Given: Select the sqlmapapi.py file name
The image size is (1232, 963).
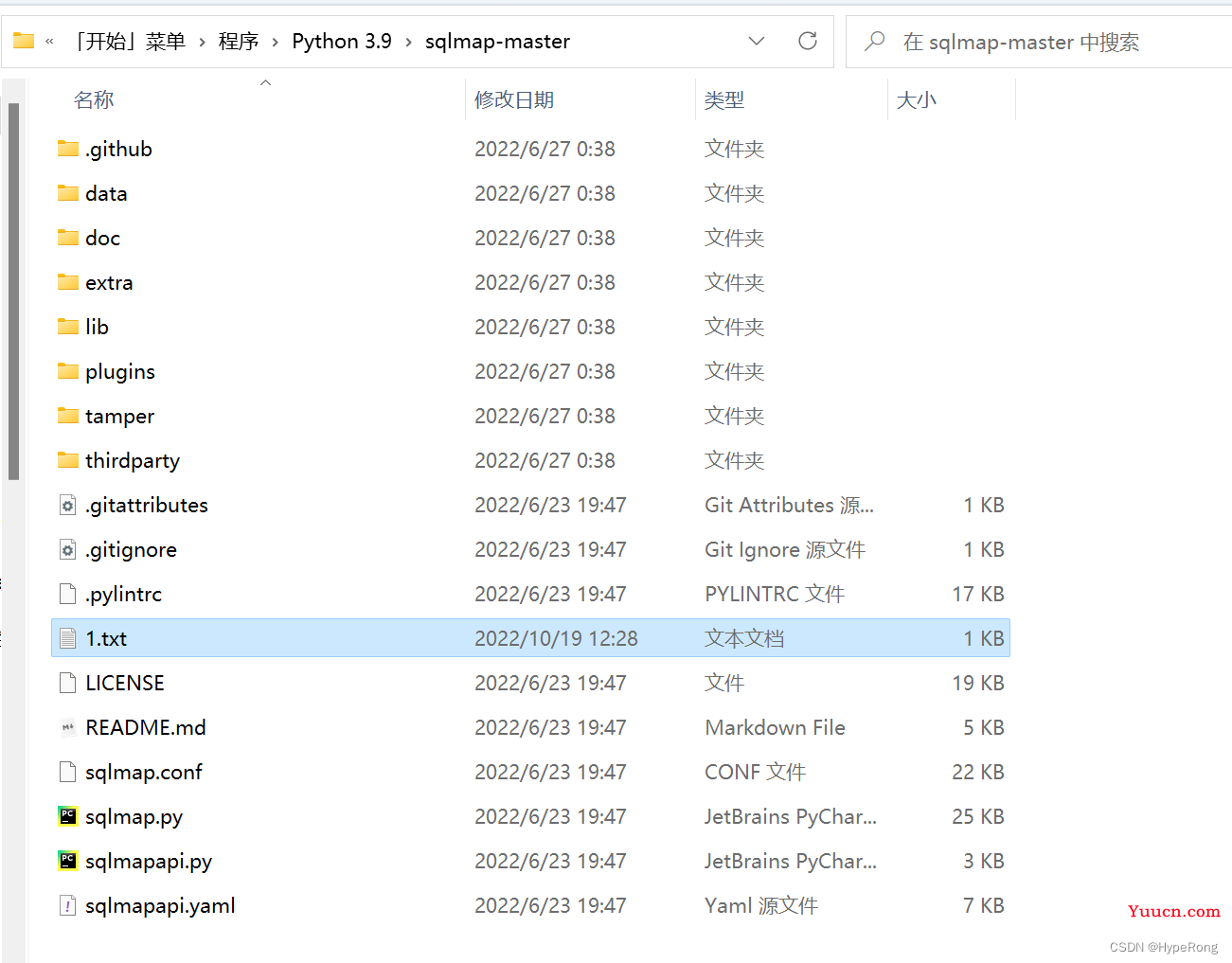Looking at the screenshot, I should [149, 861].
